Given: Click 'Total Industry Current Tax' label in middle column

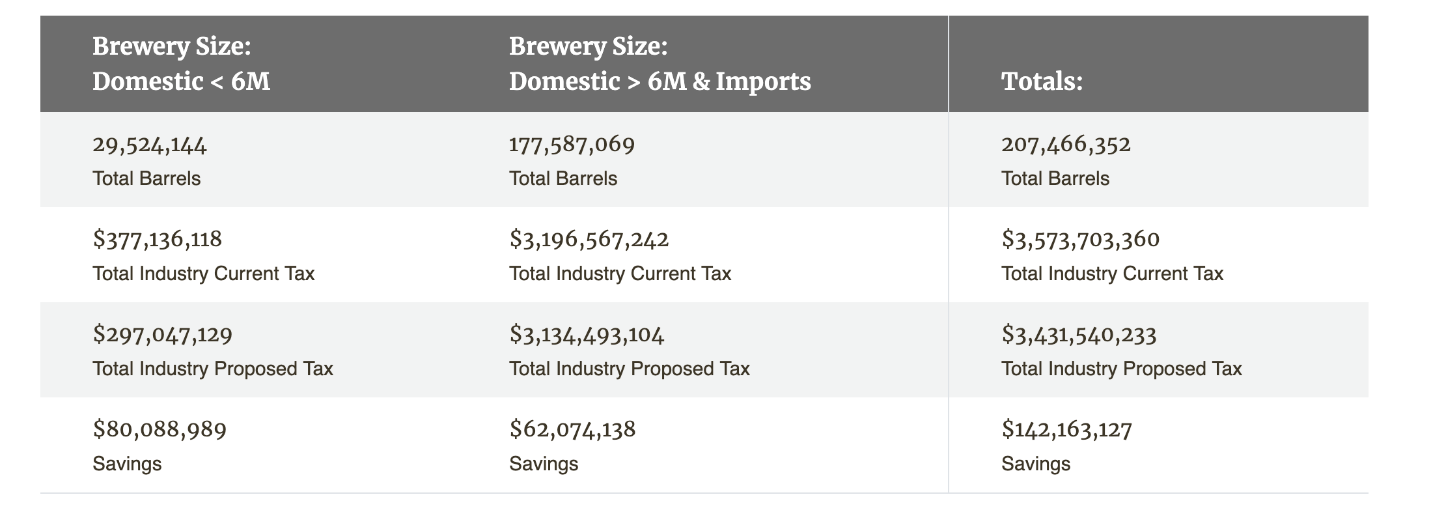Looking at the screenshot, I should 620,274.
